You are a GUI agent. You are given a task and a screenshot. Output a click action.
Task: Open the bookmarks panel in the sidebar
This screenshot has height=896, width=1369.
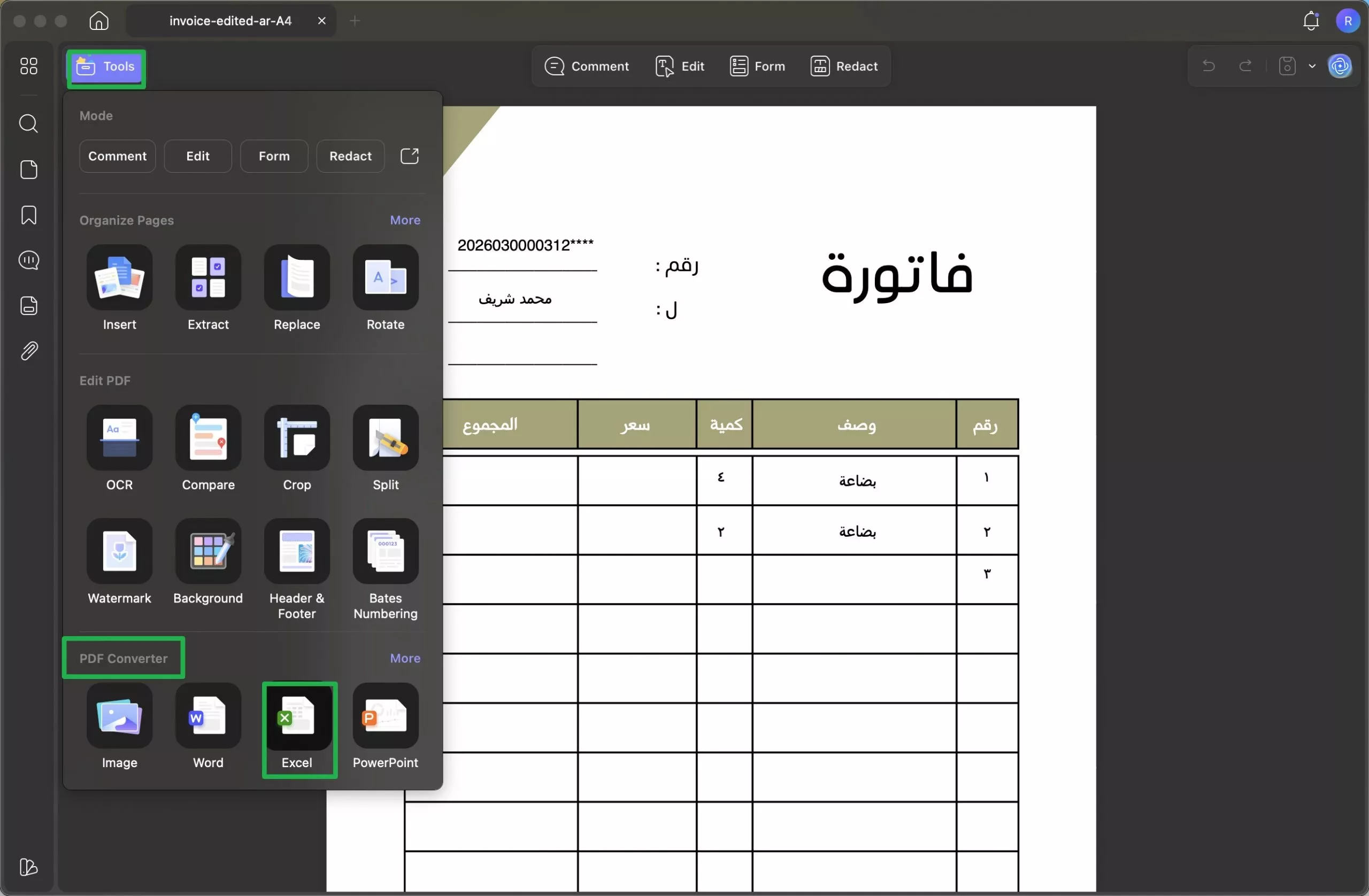point(28,214)
